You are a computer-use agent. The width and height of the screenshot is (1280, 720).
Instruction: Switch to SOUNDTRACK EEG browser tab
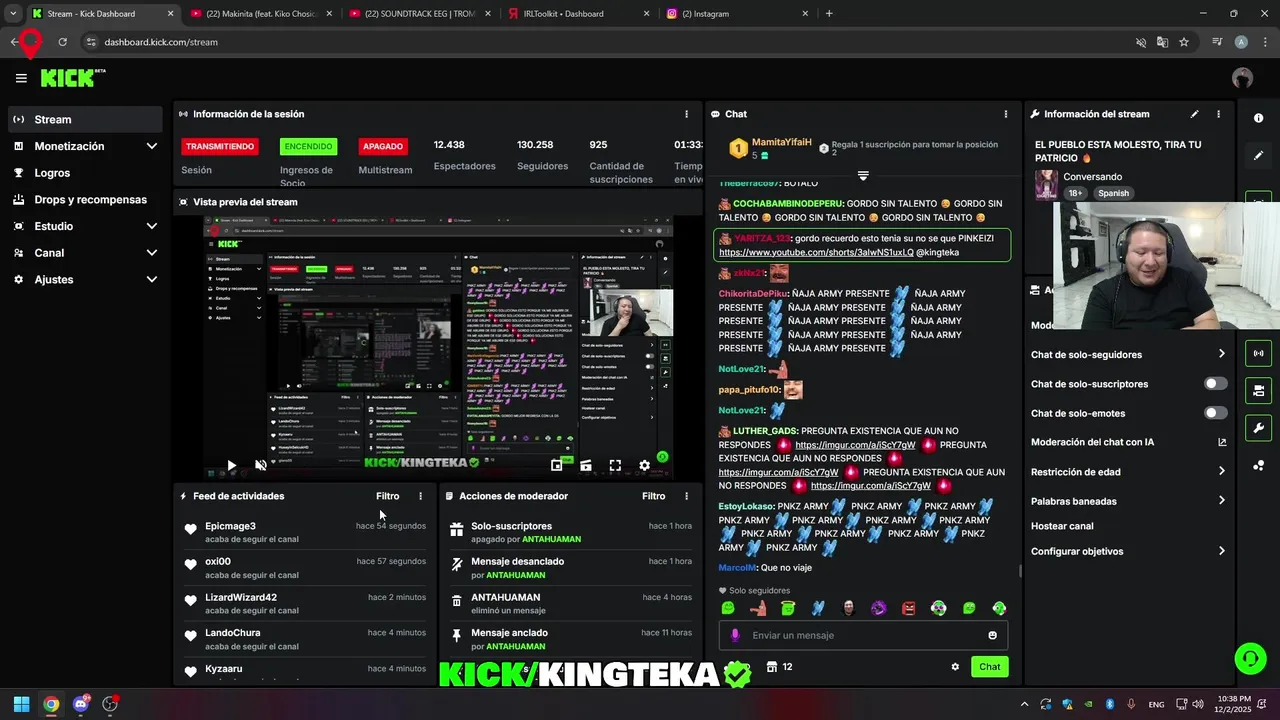[x=420, y=14]
